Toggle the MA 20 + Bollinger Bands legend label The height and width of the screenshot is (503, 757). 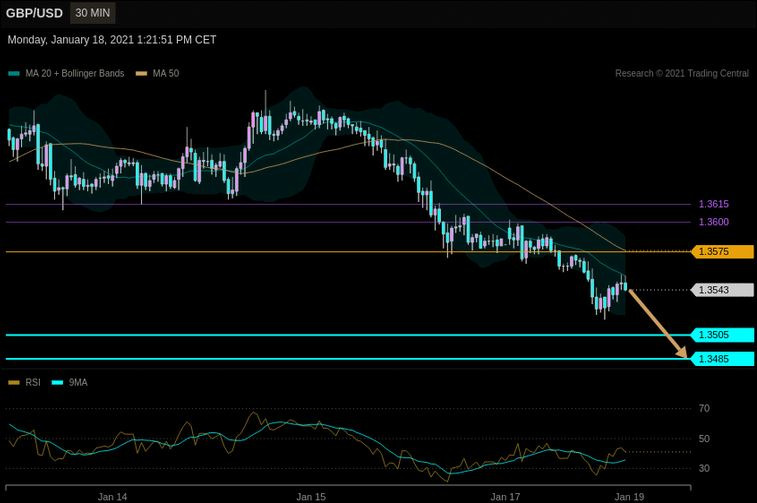tap(75, 73)
